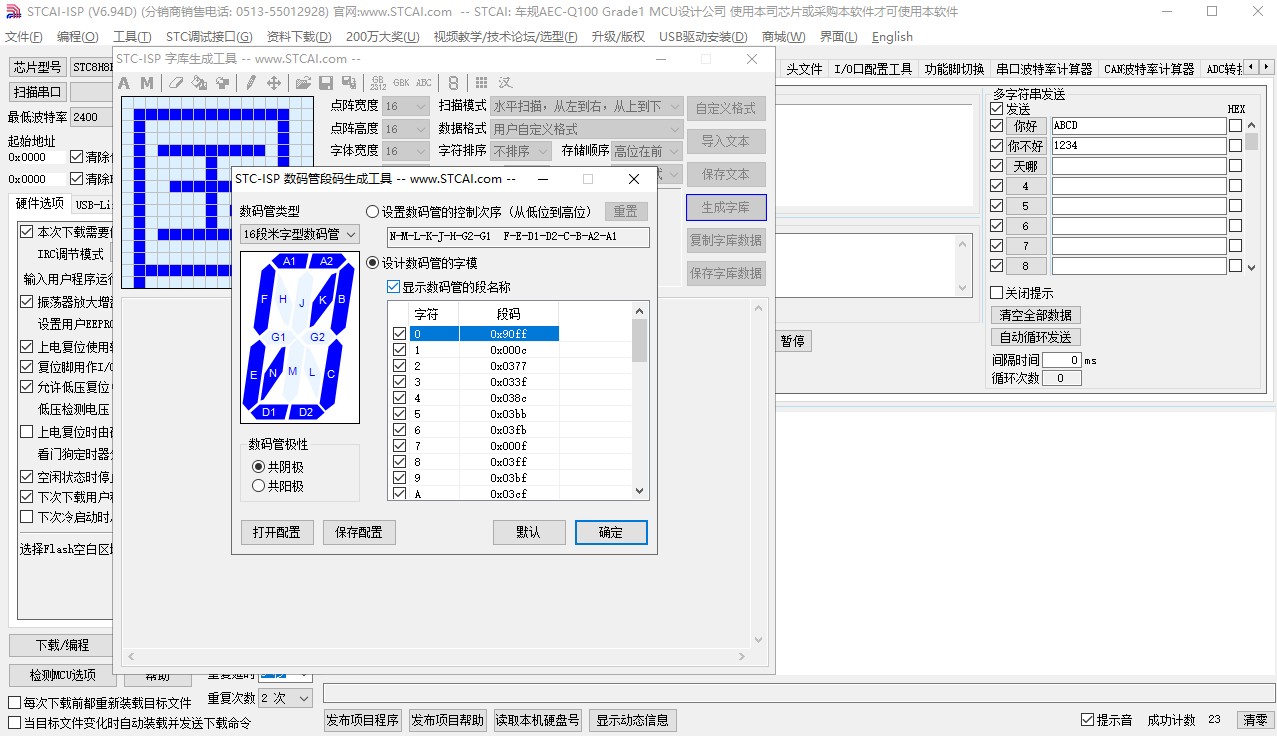Viewport: 1277px width, 736px height.
Task: Open the STC调试接口(G) menu
Action: point(208,37)
